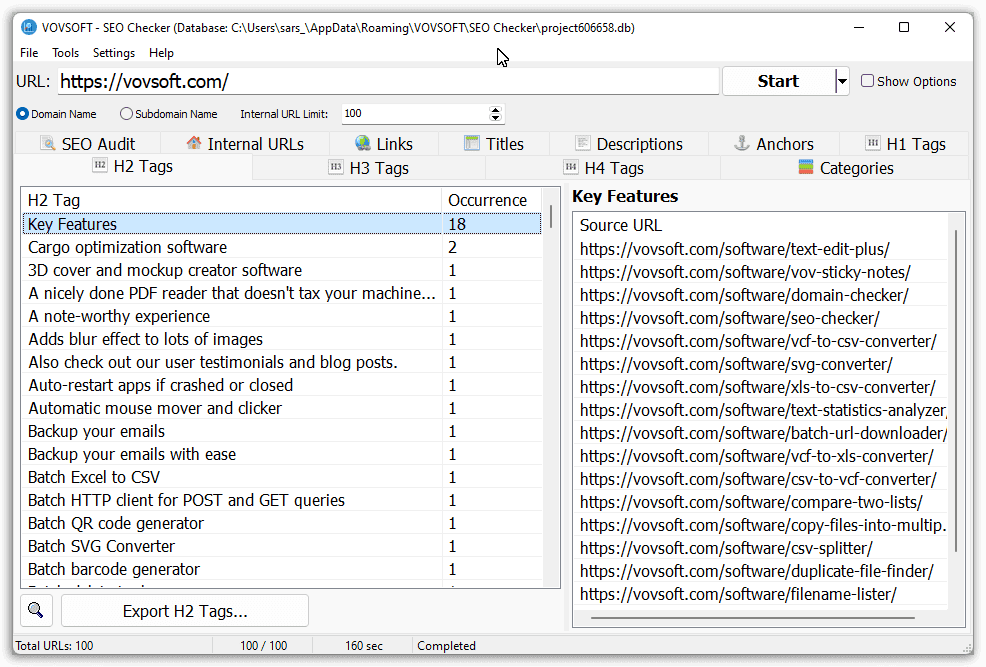Increase Internal URL Limit with up arrow
The image size is (986, 667).
(496, 110)
